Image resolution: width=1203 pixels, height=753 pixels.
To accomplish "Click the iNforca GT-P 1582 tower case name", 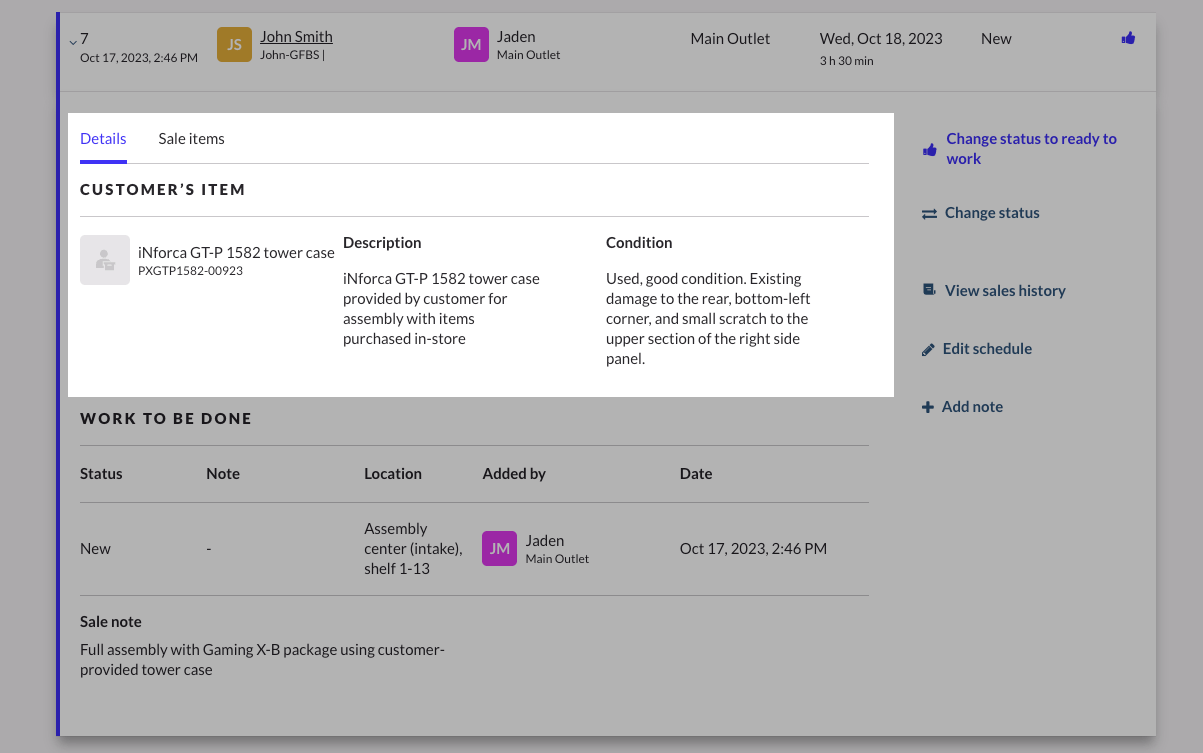I will [236, 253].
